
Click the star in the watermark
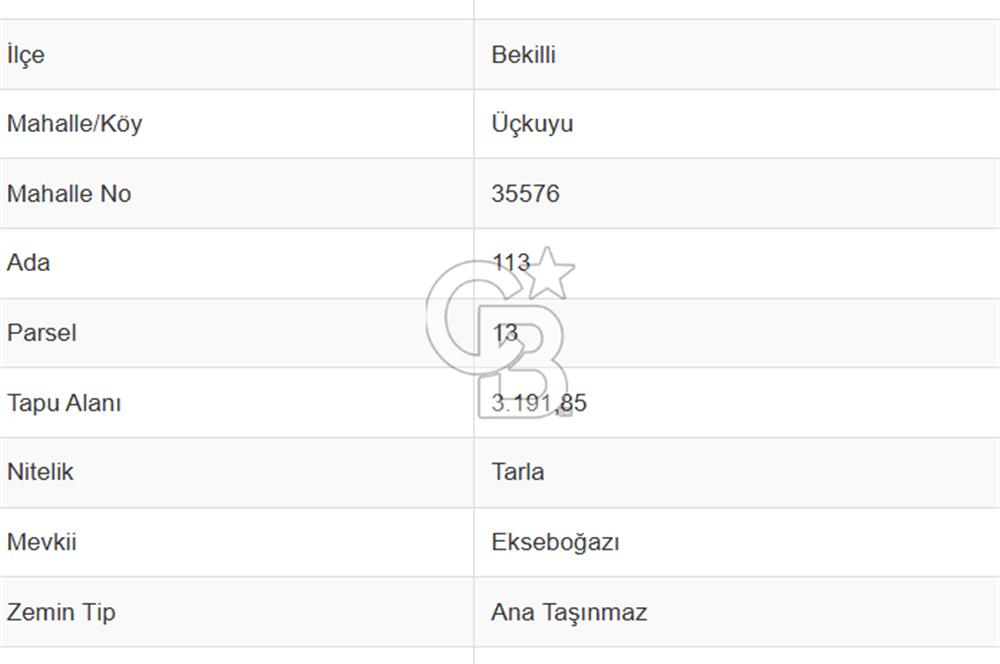pyautogui.click(x=548, y=273)
